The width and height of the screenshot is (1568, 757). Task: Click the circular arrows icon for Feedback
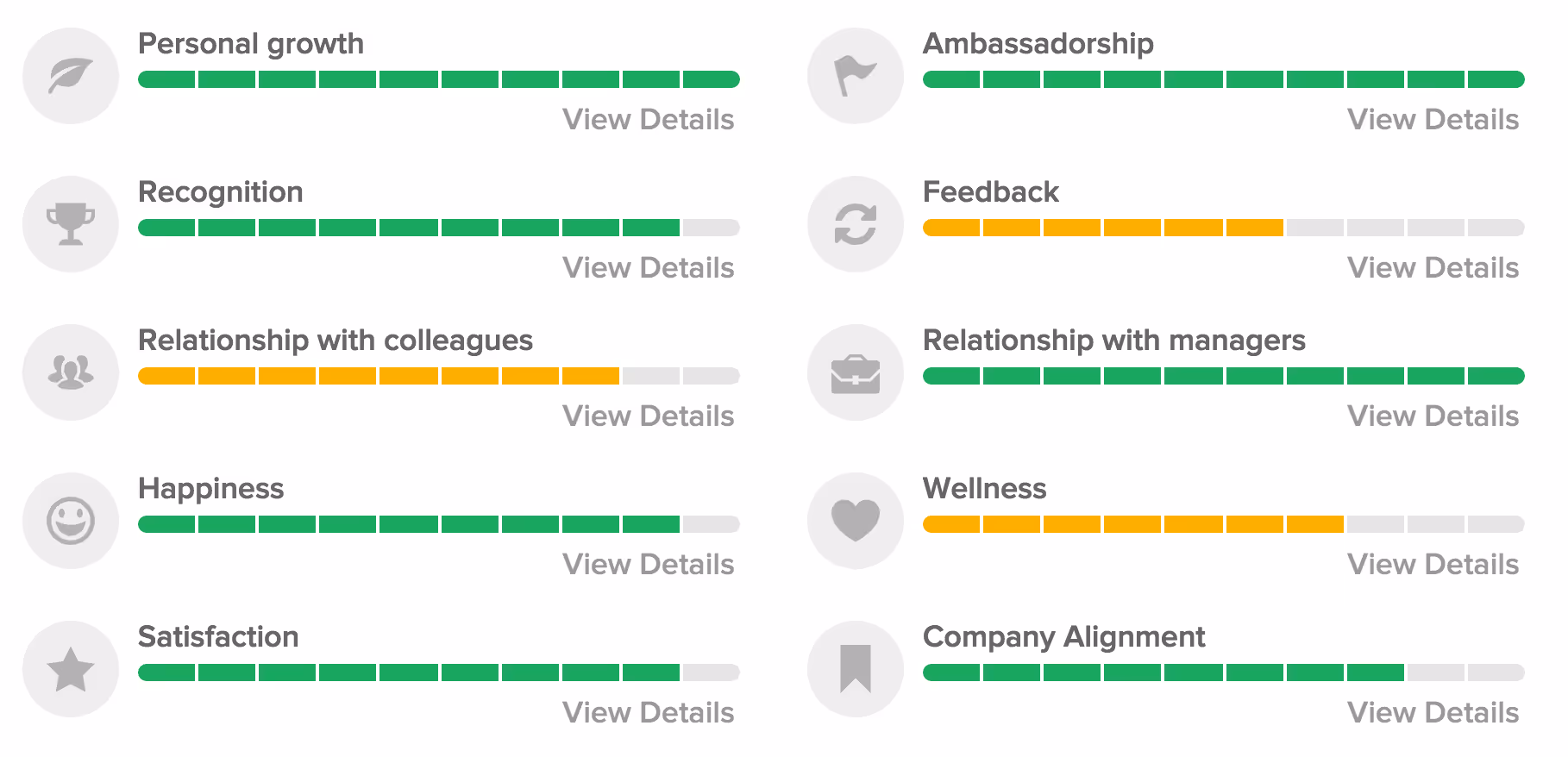855,223
